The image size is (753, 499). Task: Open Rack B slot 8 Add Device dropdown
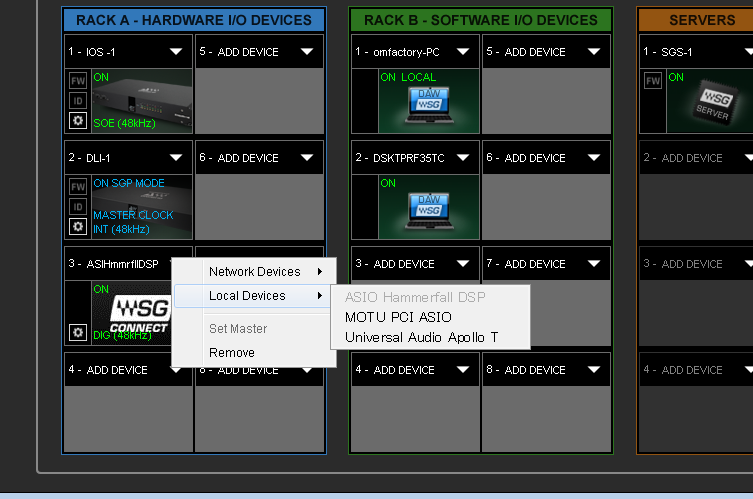tap(594, 370)
